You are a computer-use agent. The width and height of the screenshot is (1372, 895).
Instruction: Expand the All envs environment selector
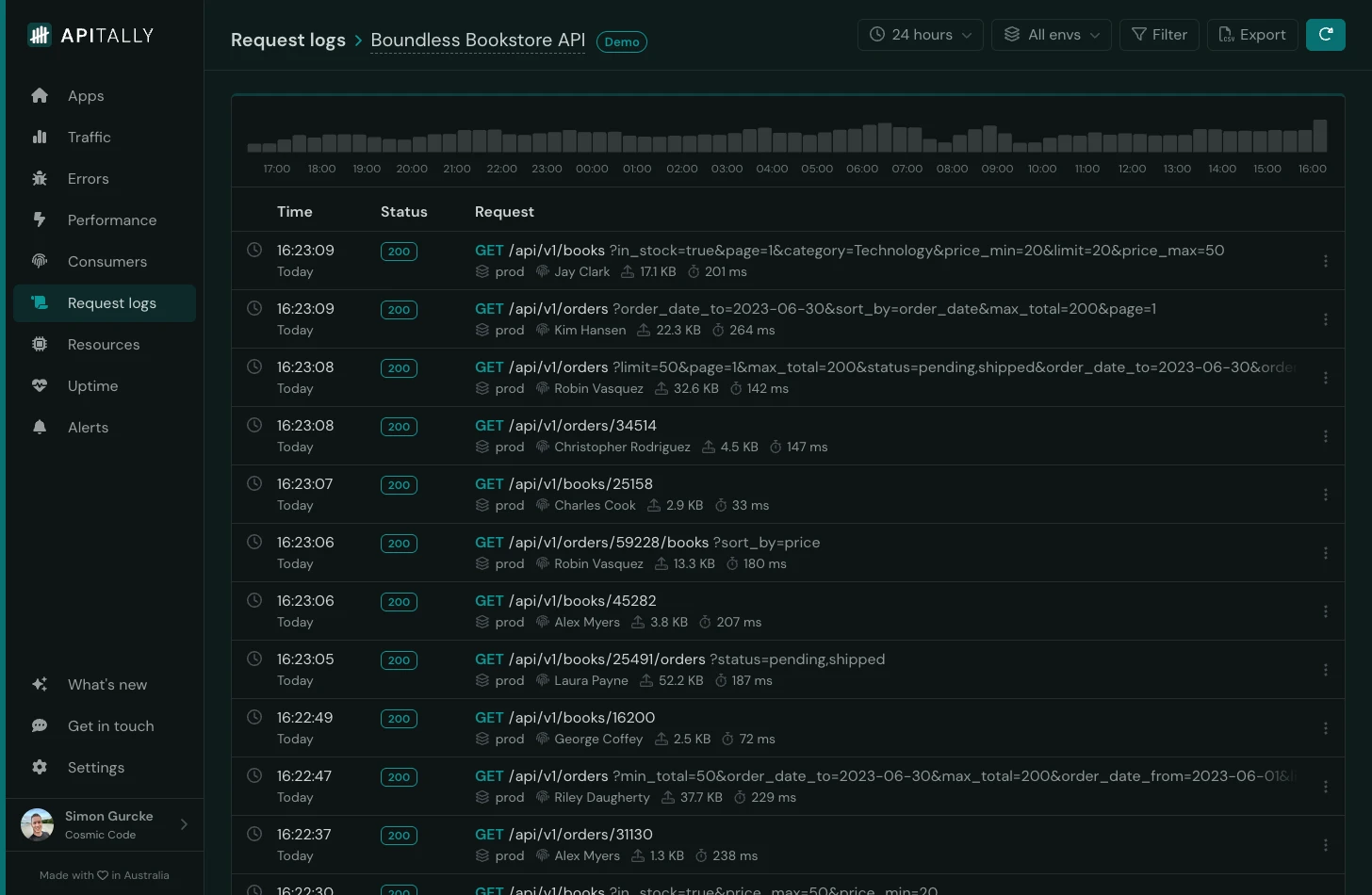[1051, 34]
